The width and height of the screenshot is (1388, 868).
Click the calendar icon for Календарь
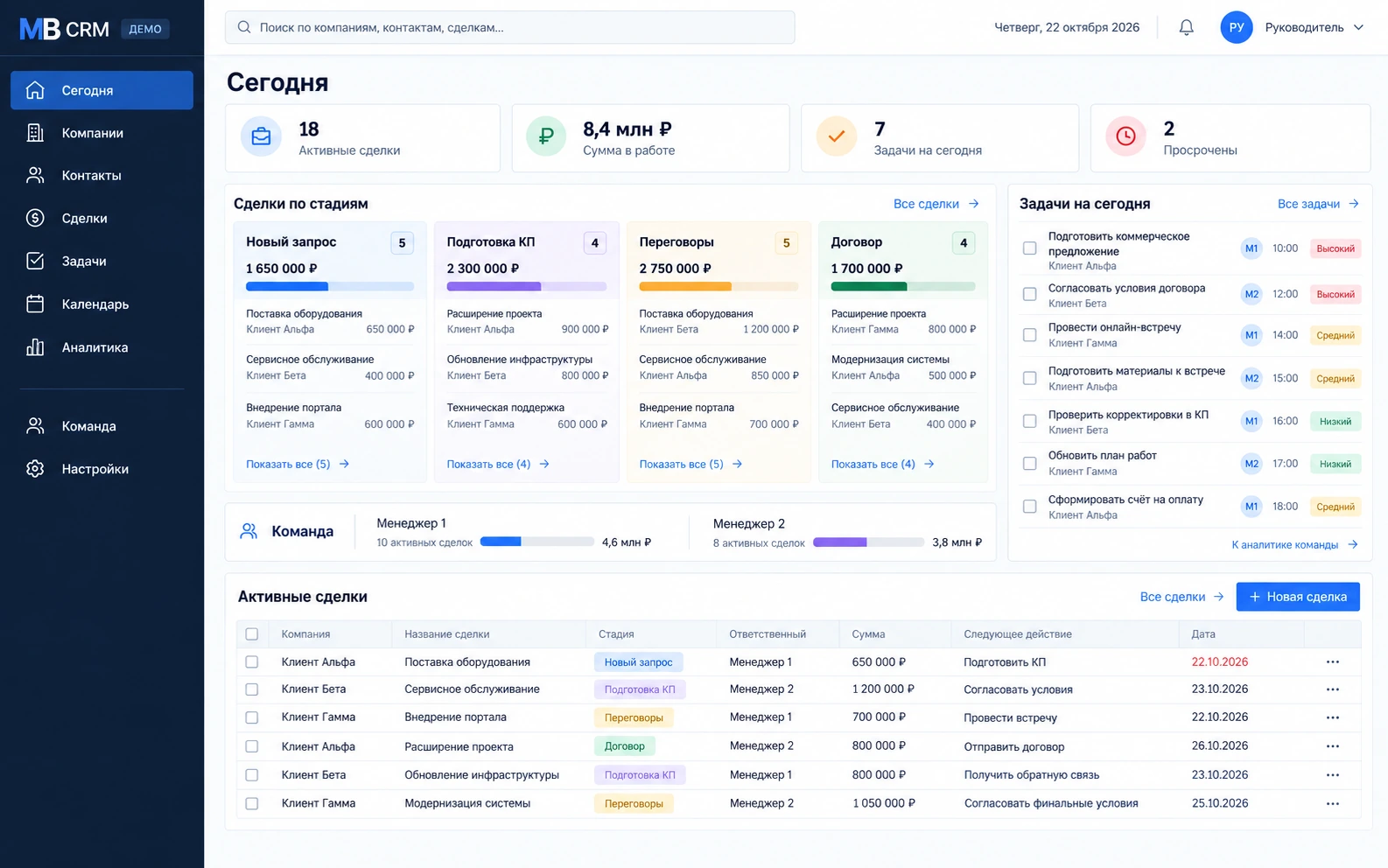pyautogui.click(x=35, y=304)
